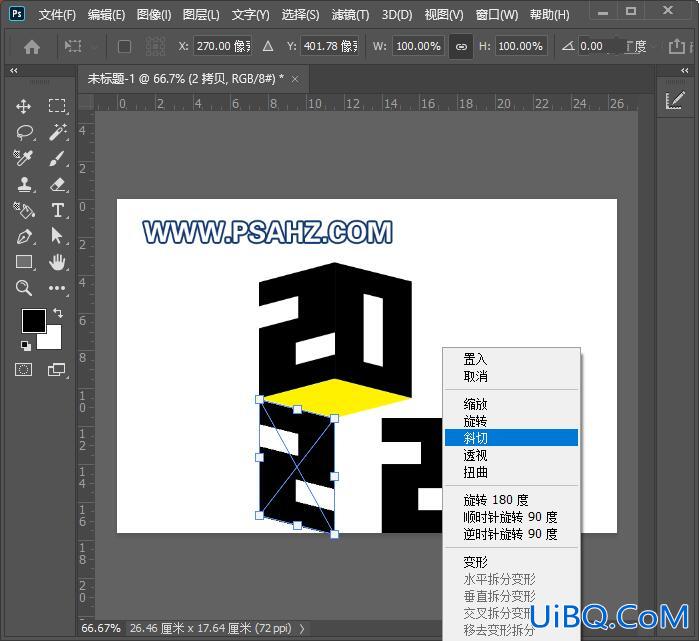Screen dimensions: 699x641
Task: Set the foreground color black swatch
Action: pos(33,320)
